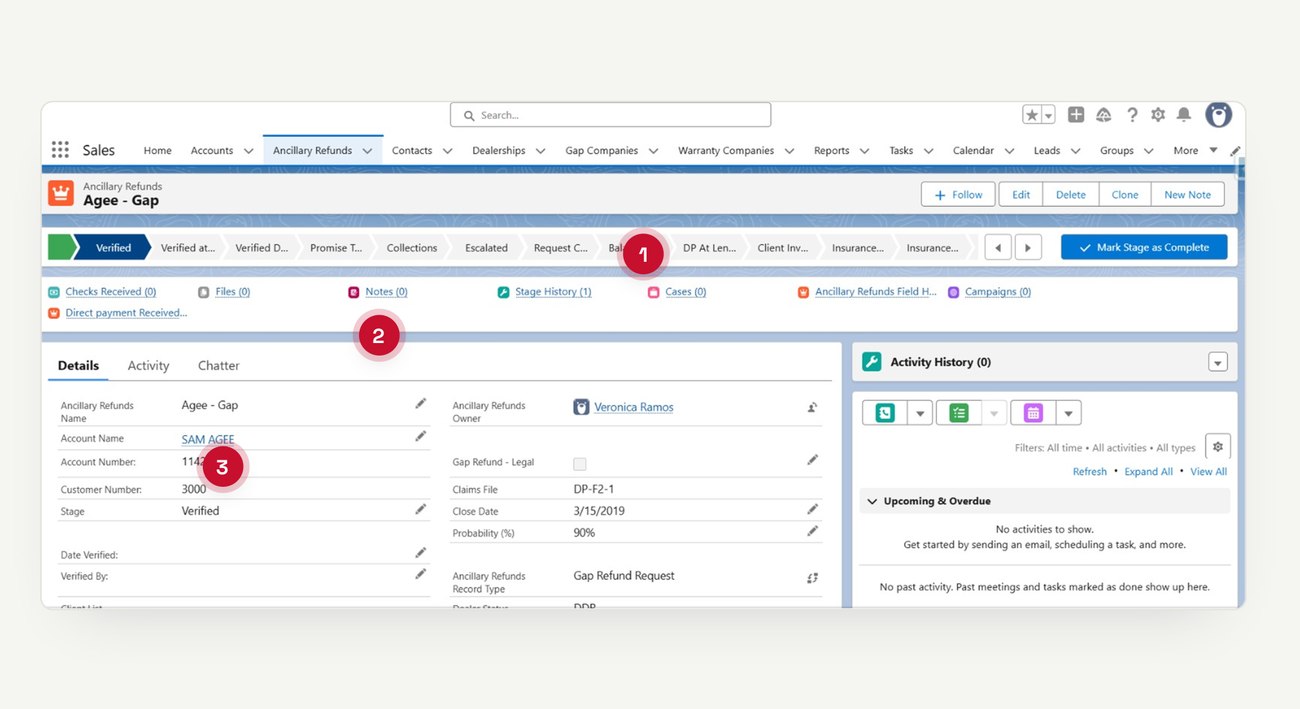Open the Setup gear icon in header
This screenshot has height=709, width=1300.
(x=1158, y=115)
